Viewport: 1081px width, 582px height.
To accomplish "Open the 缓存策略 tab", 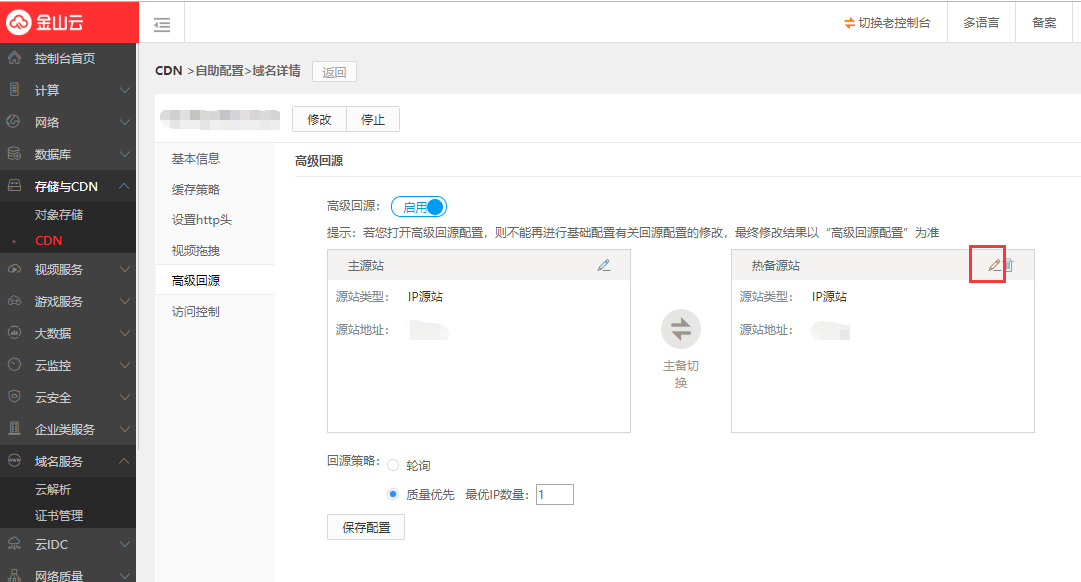I will pos(196,189).
